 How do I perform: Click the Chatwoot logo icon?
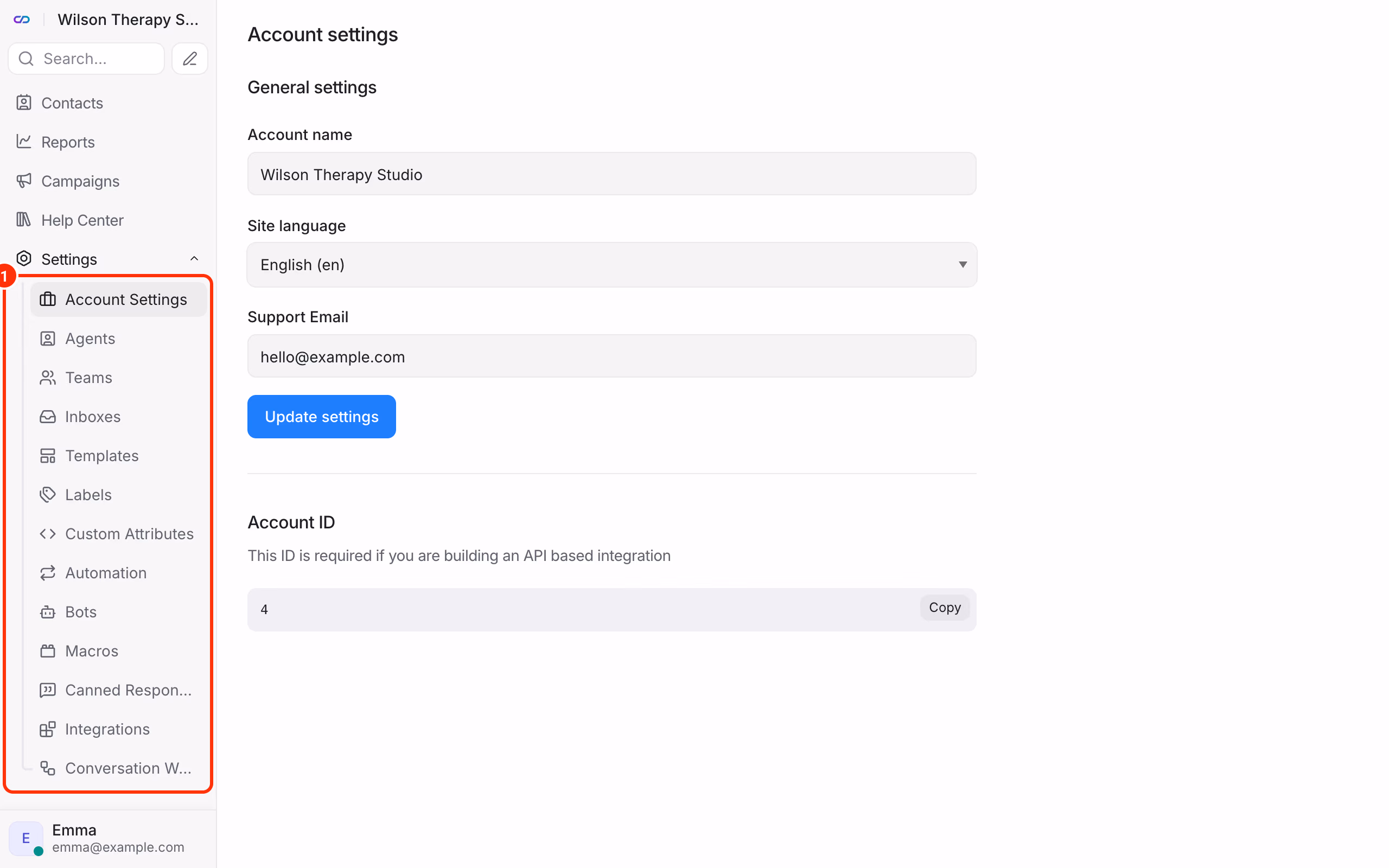pos(22,20)
